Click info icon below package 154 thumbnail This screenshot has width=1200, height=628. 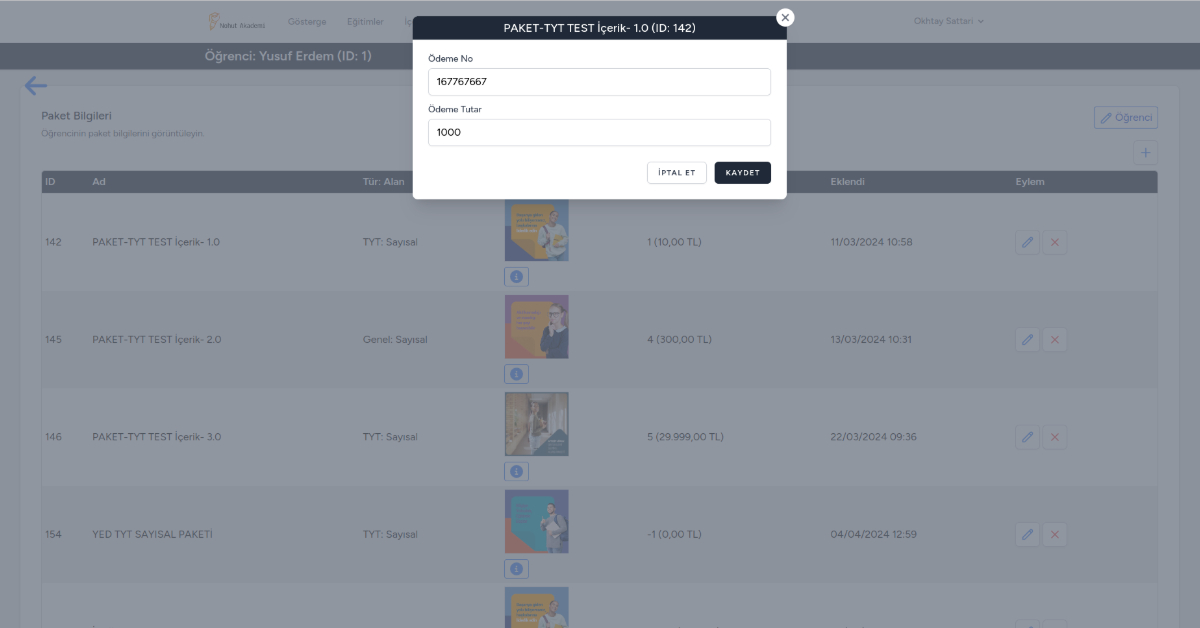pos(516,569)
